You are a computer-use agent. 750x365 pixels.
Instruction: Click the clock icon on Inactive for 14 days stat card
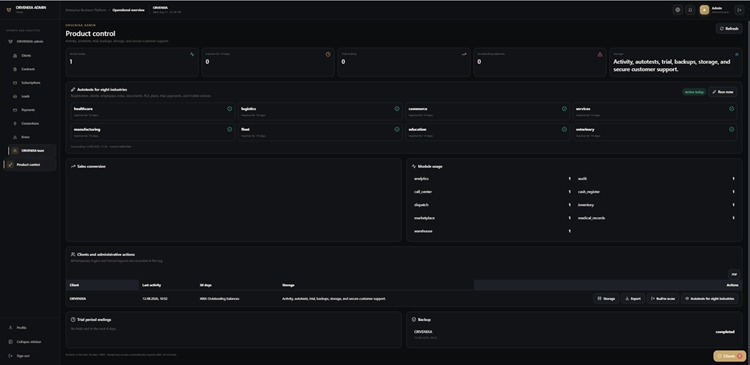pos(328,54)
